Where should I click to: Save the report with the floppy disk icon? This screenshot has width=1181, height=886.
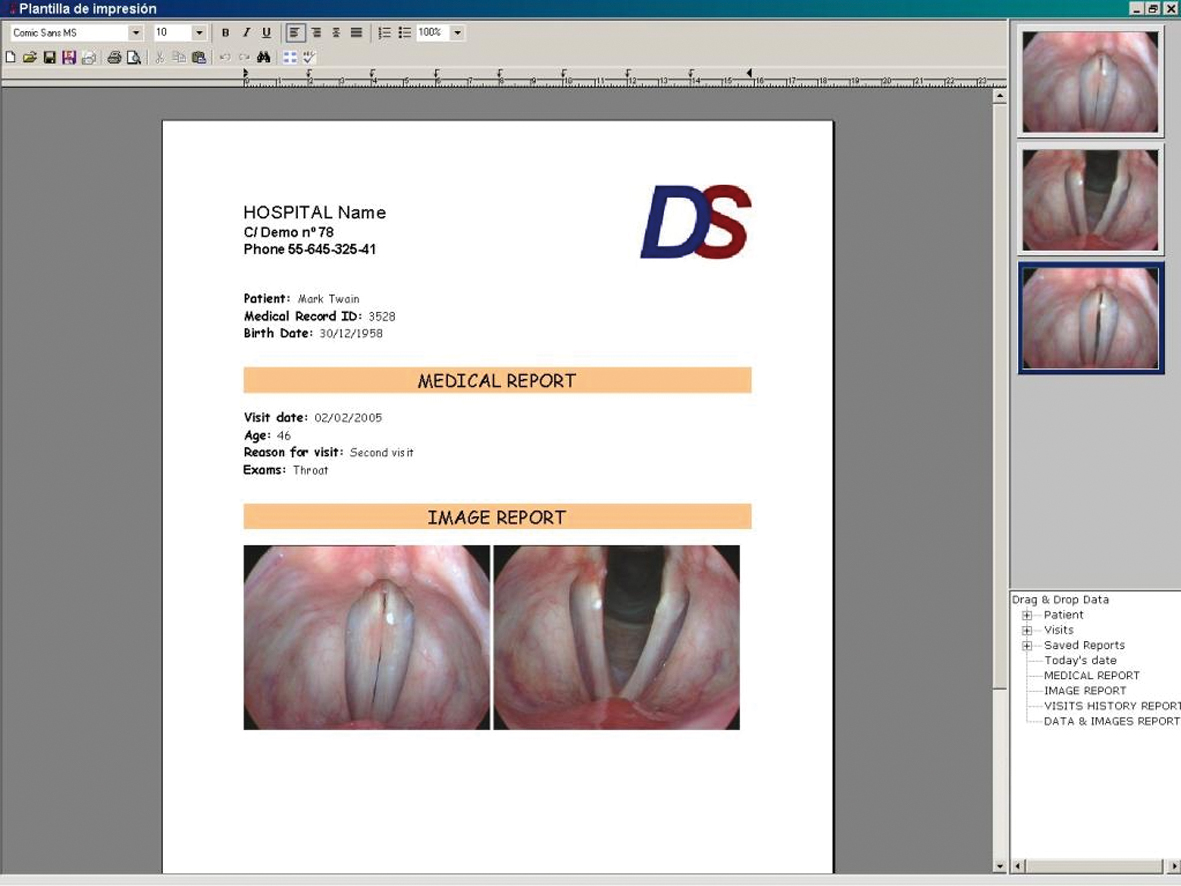click(x=49, y=58)
